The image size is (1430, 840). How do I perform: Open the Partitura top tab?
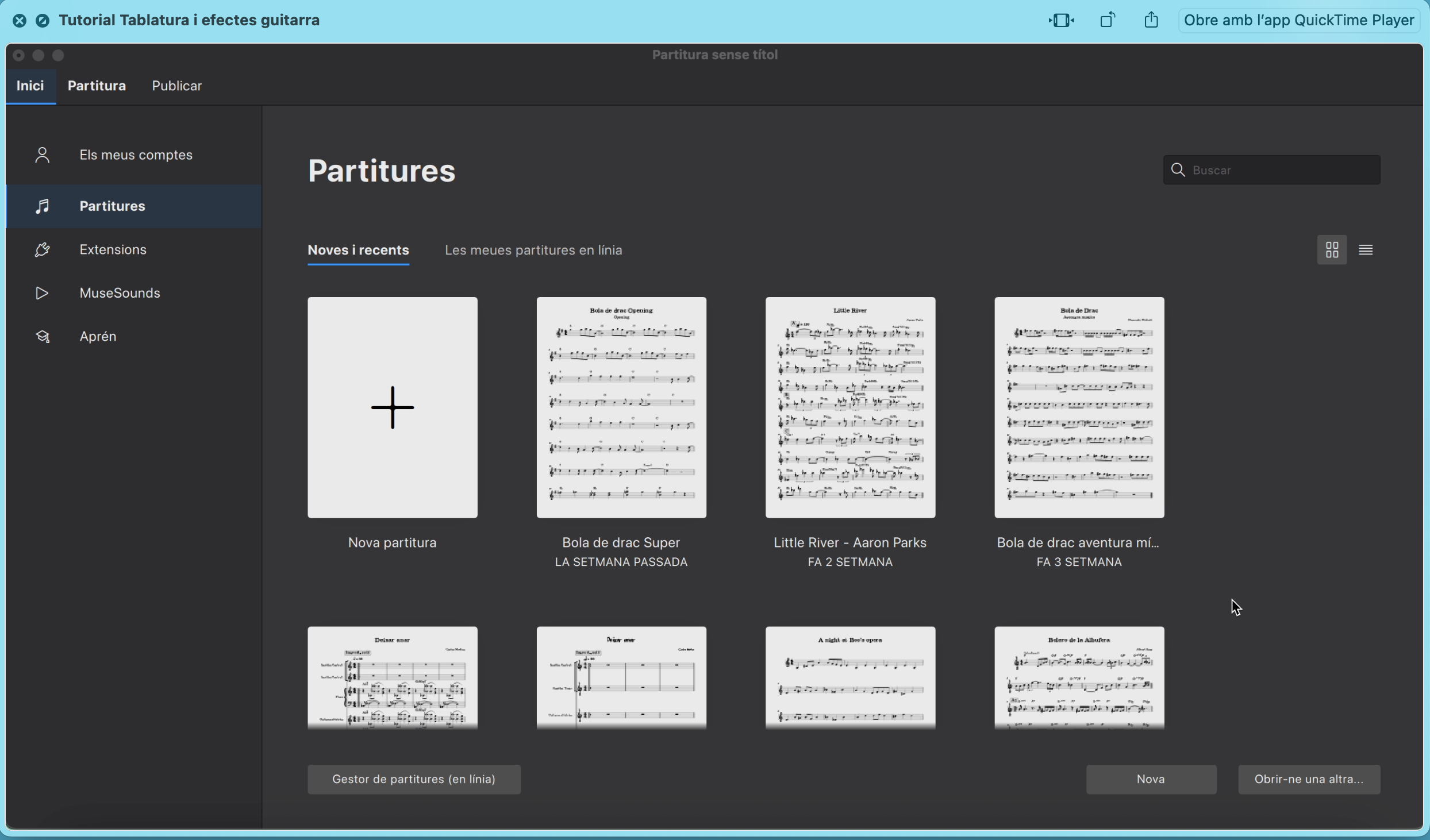(x=97, y=86)
